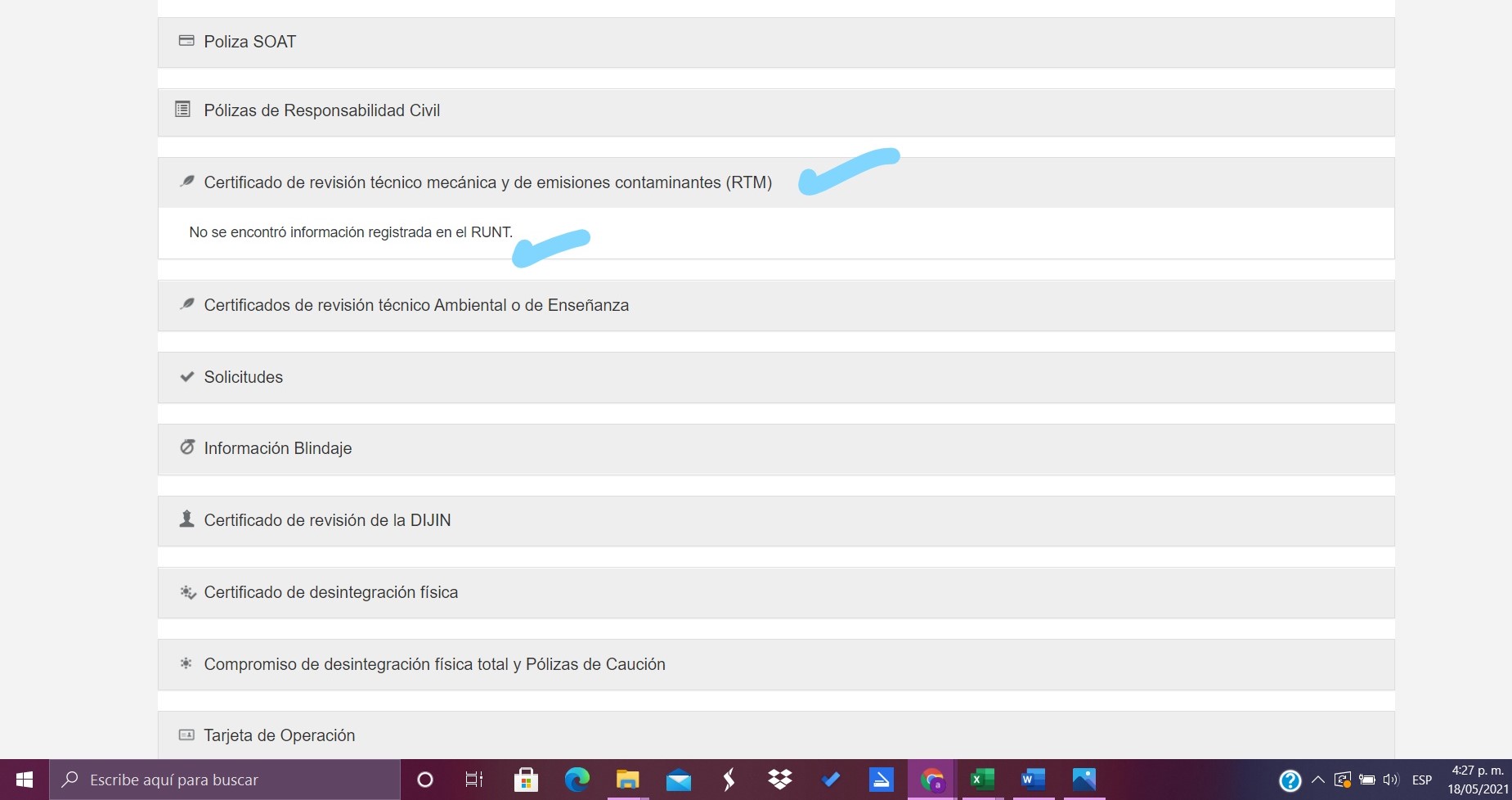Viewport: 1512px width, 800px height.
Task: Open Excel from the taskbar
Action: click(981, 780)
